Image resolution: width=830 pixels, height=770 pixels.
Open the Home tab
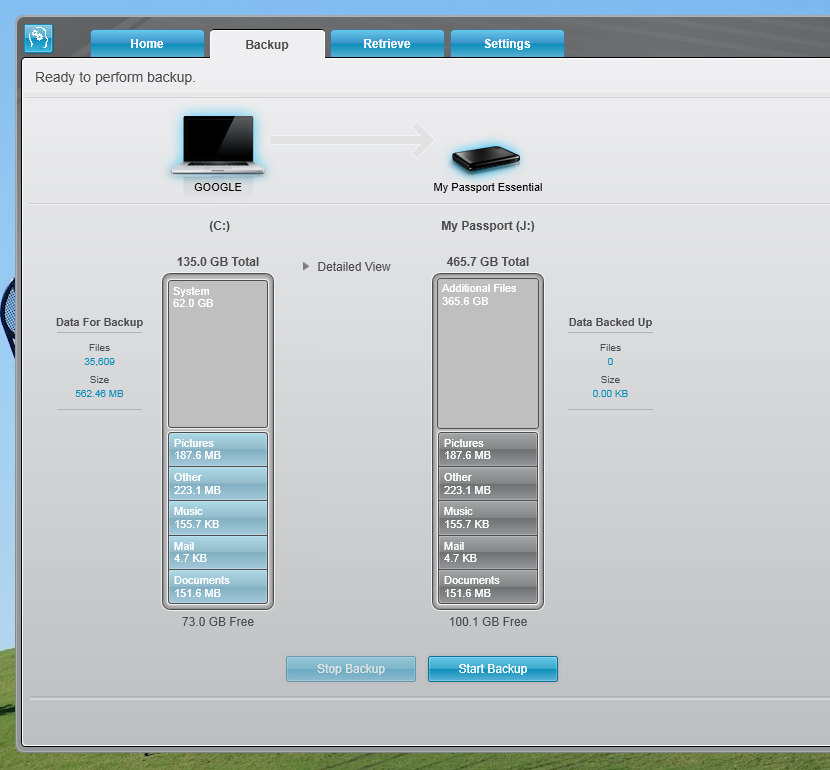[x=147, y=44]
